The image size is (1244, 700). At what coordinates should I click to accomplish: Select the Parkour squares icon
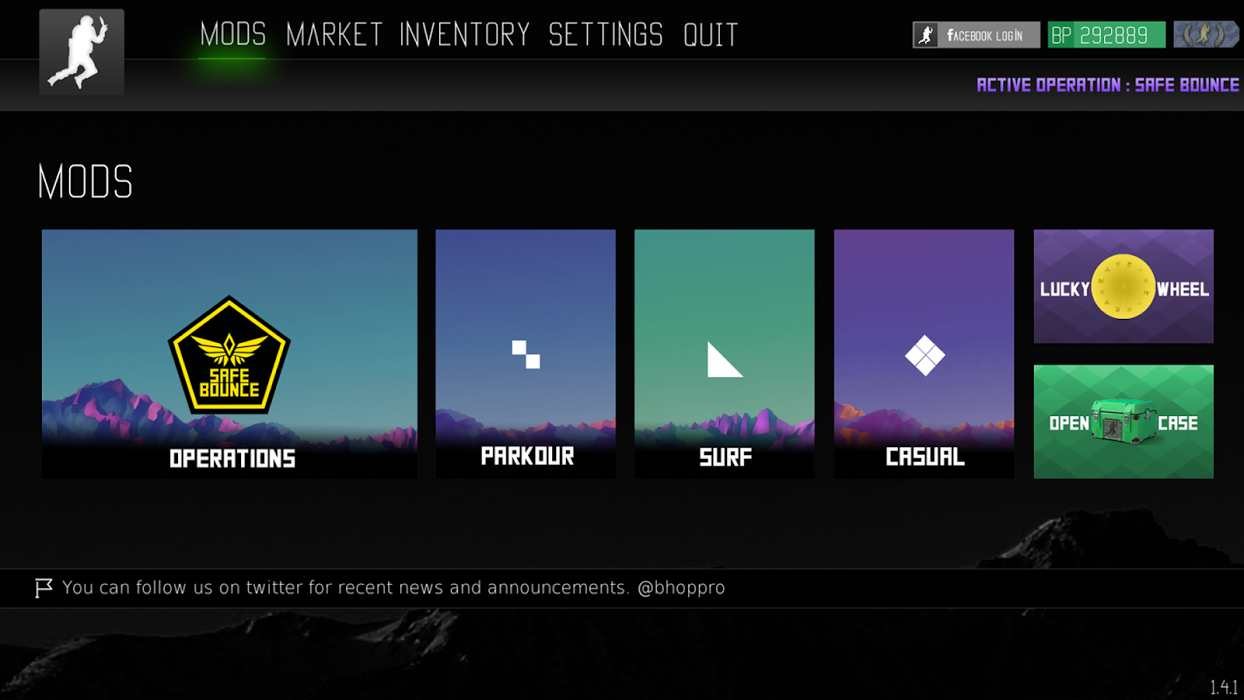tap(526, 354)
